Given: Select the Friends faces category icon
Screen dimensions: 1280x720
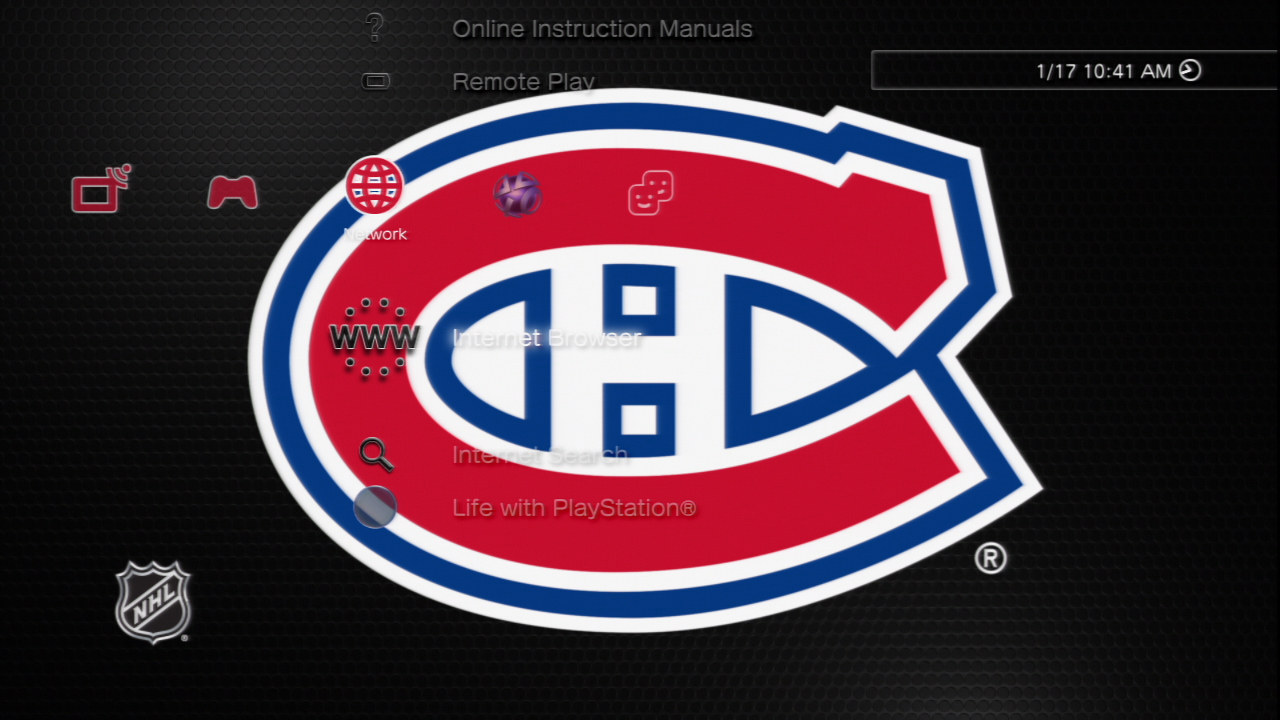Looking at the screenshot, I should [x=650, y=193].
